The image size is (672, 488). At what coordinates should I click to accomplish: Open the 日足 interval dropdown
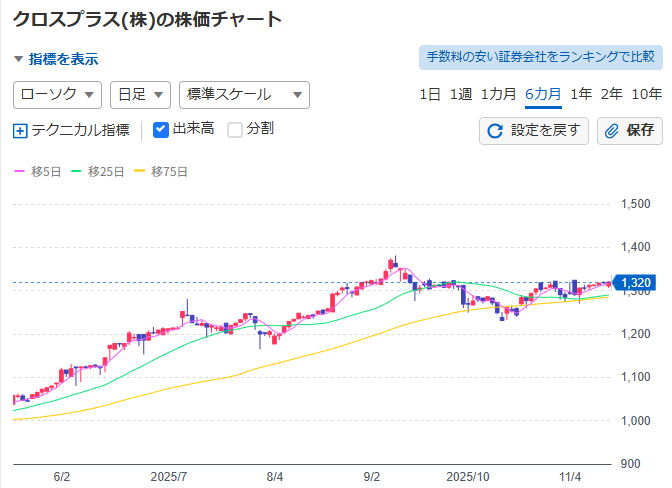tap(141, 95)
